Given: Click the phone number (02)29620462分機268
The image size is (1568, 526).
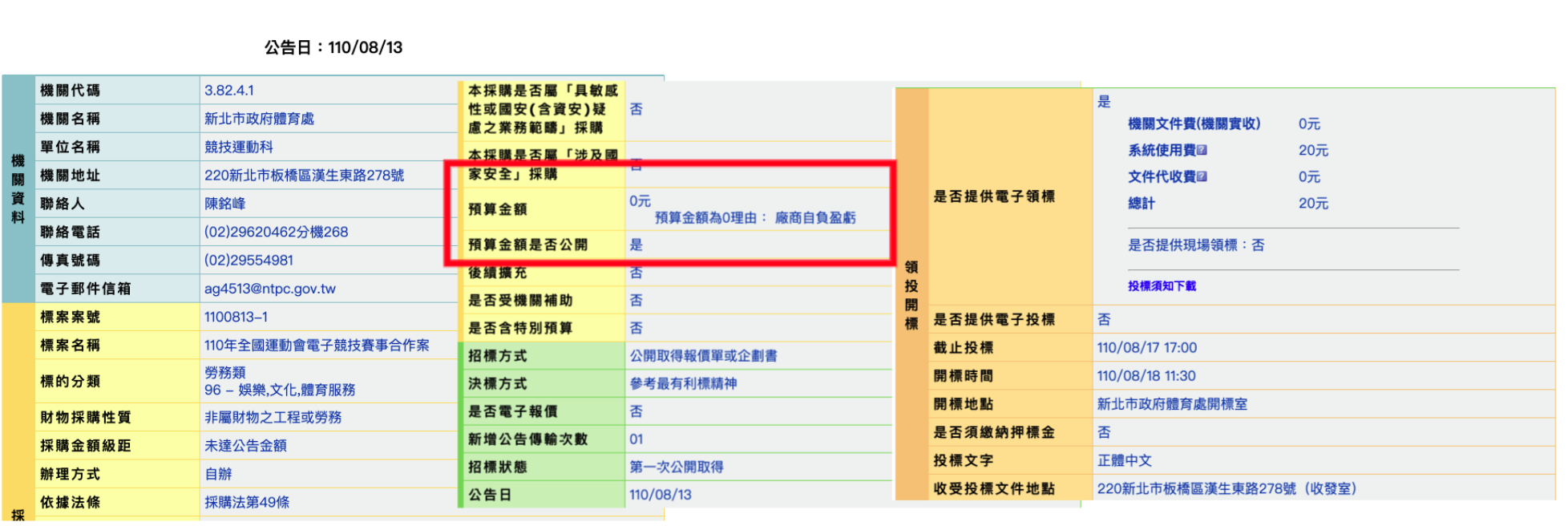Looking at the screenshot, I should pos(277,232).
